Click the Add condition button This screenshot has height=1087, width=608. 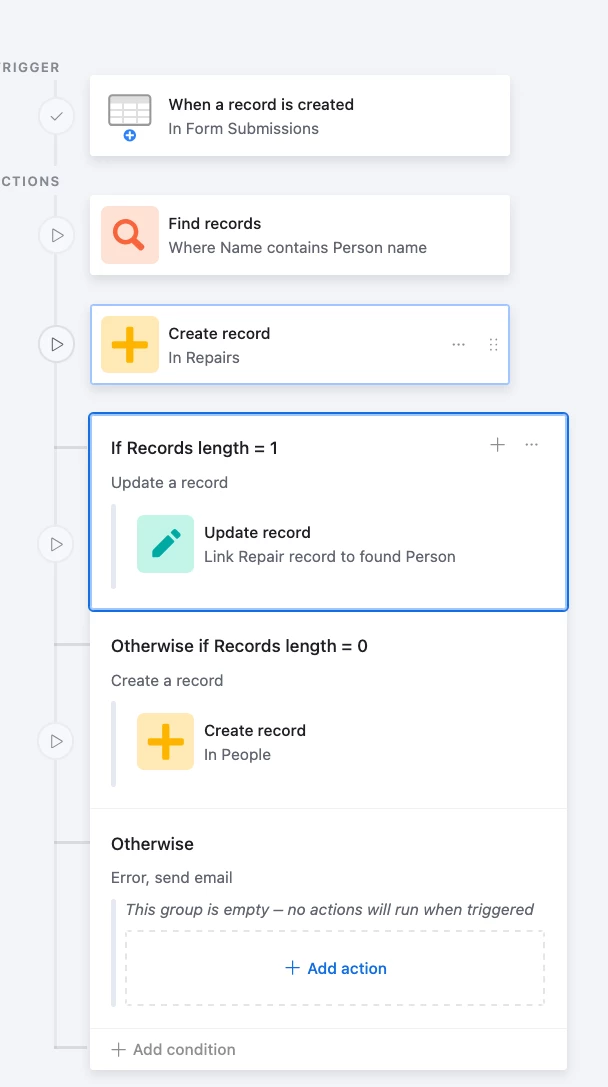click(173, 1050)
